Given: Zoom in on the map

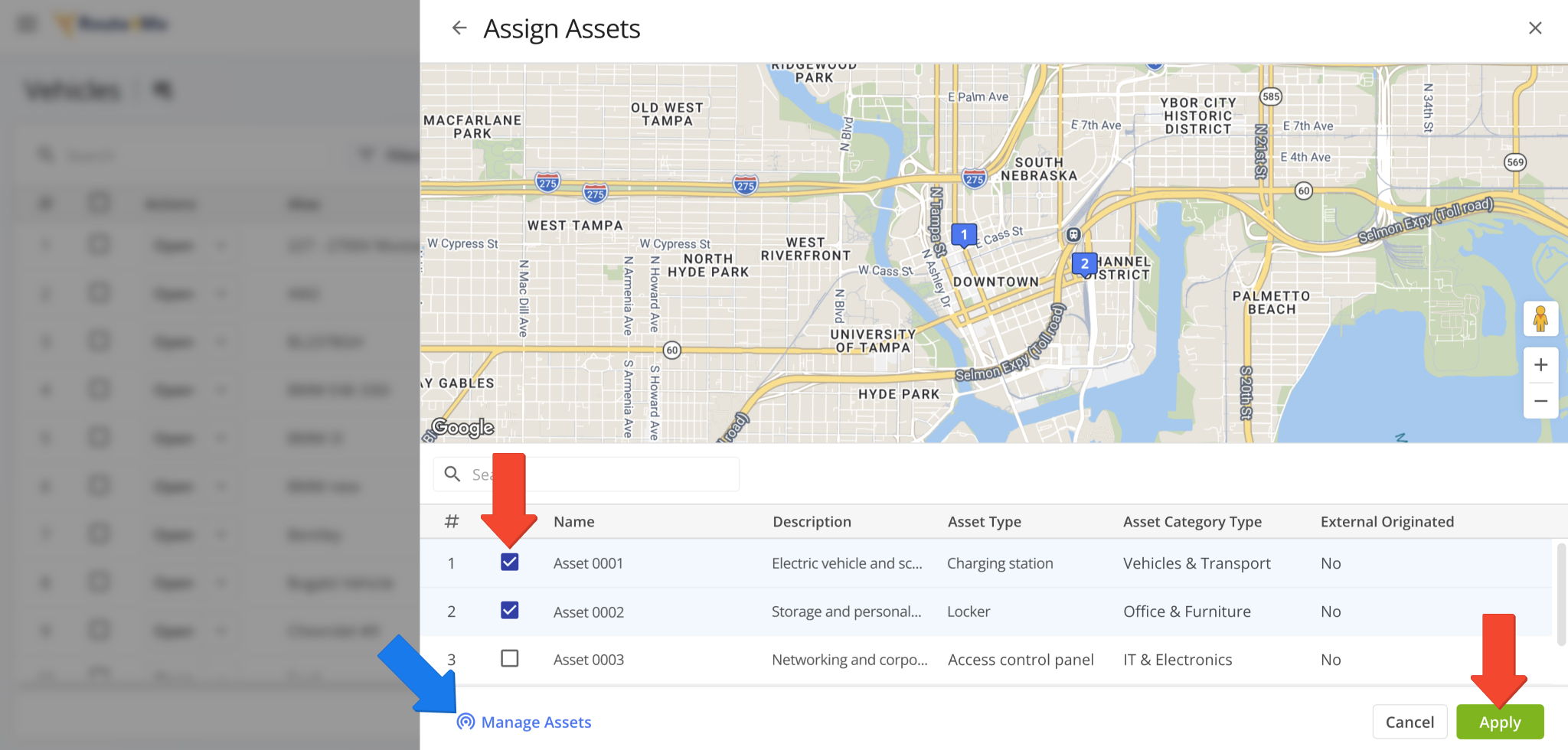Looking at the screenshot, I should pos(1540,365).
